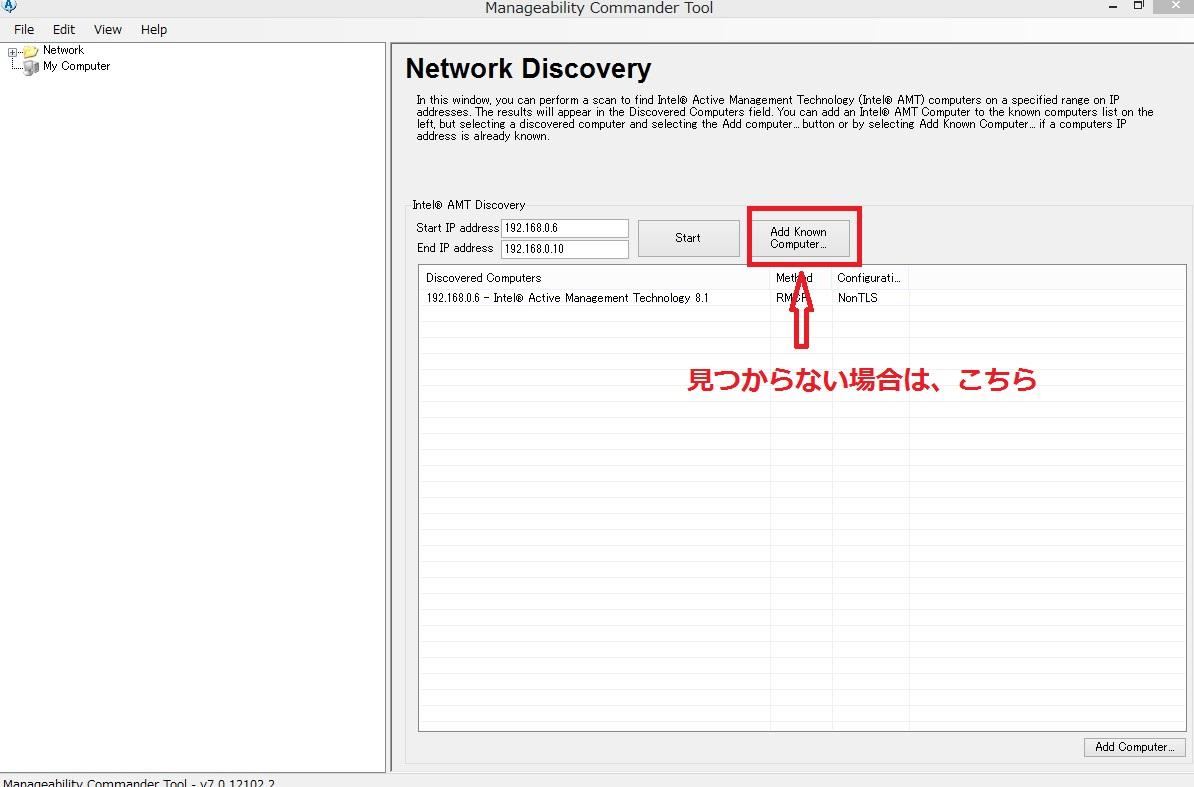The image size is (1194, 787).
Task: Click the Network folder icon
Action: pyautogui.click(x=31, y=51)
